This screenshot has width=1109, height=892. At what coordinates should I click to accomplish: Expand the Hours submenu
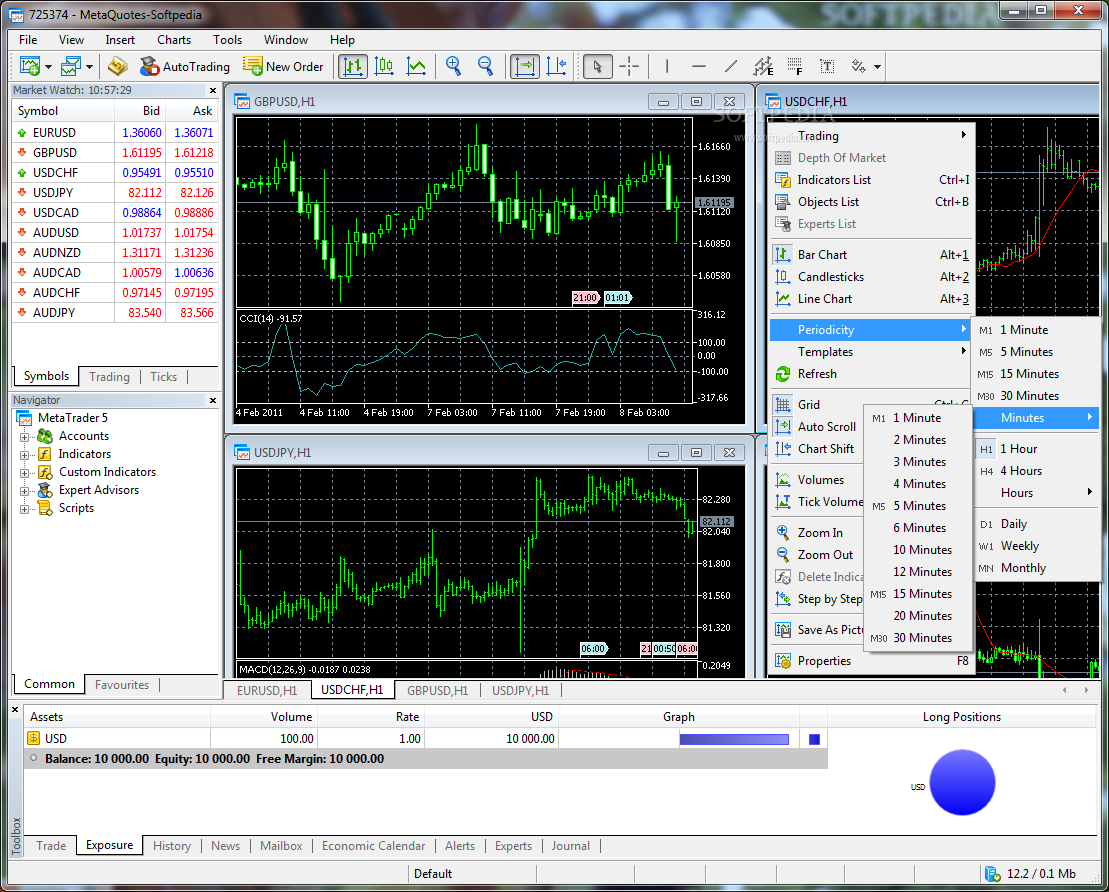[x=1037, y=493]
